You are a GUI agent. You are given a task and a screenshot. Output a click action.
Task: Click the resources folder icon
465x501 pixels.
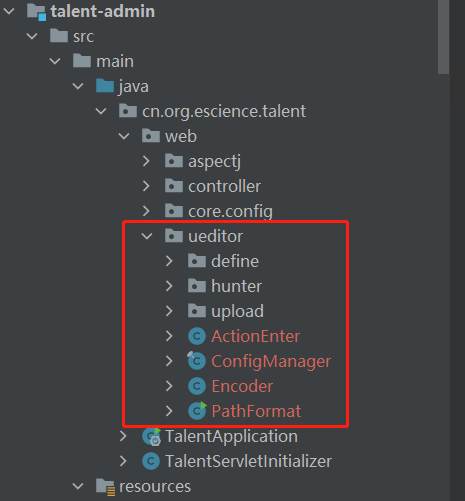click(x=105, y=487)
